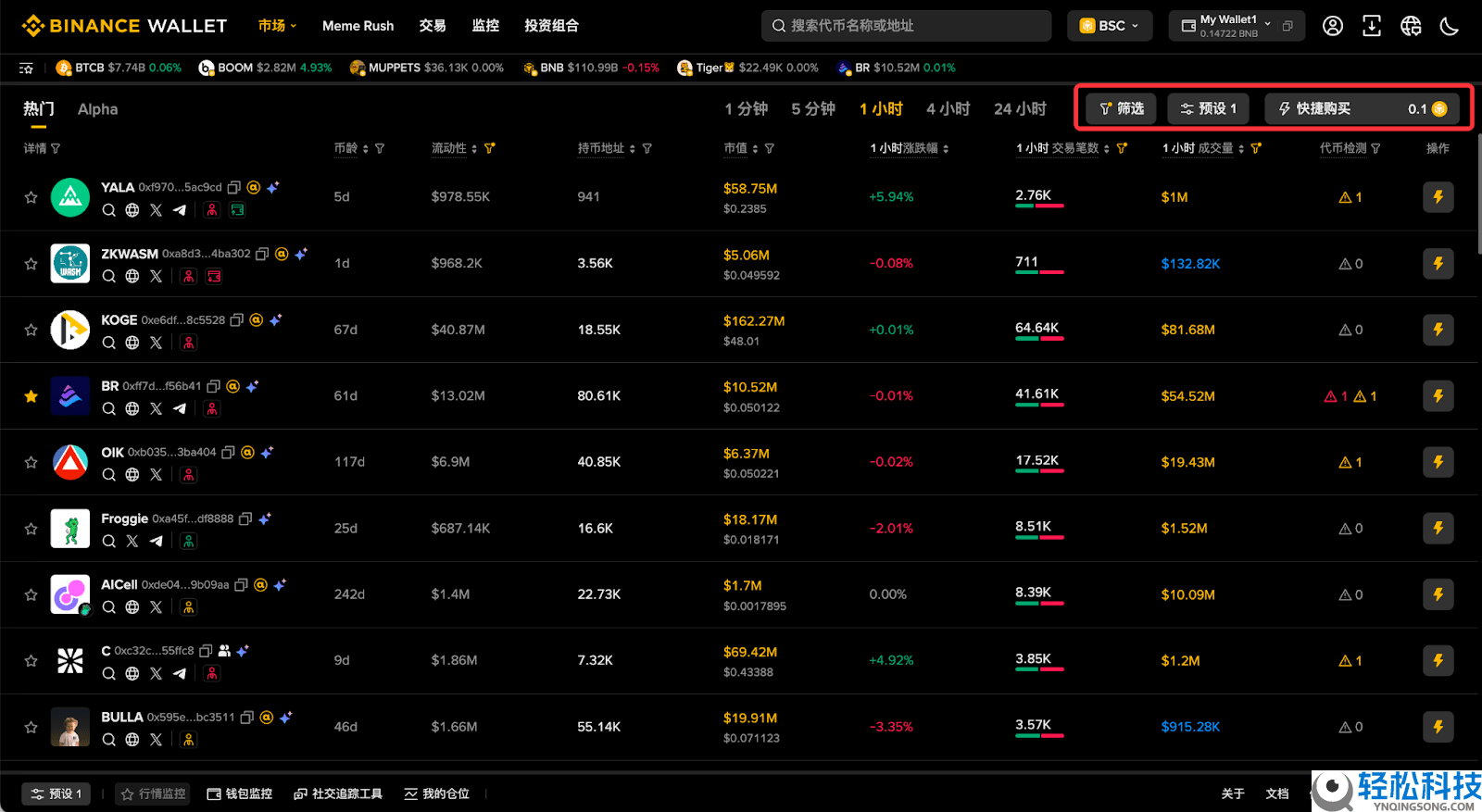Open 钱包监控 in the bottom bar

[x=240, y=793]
